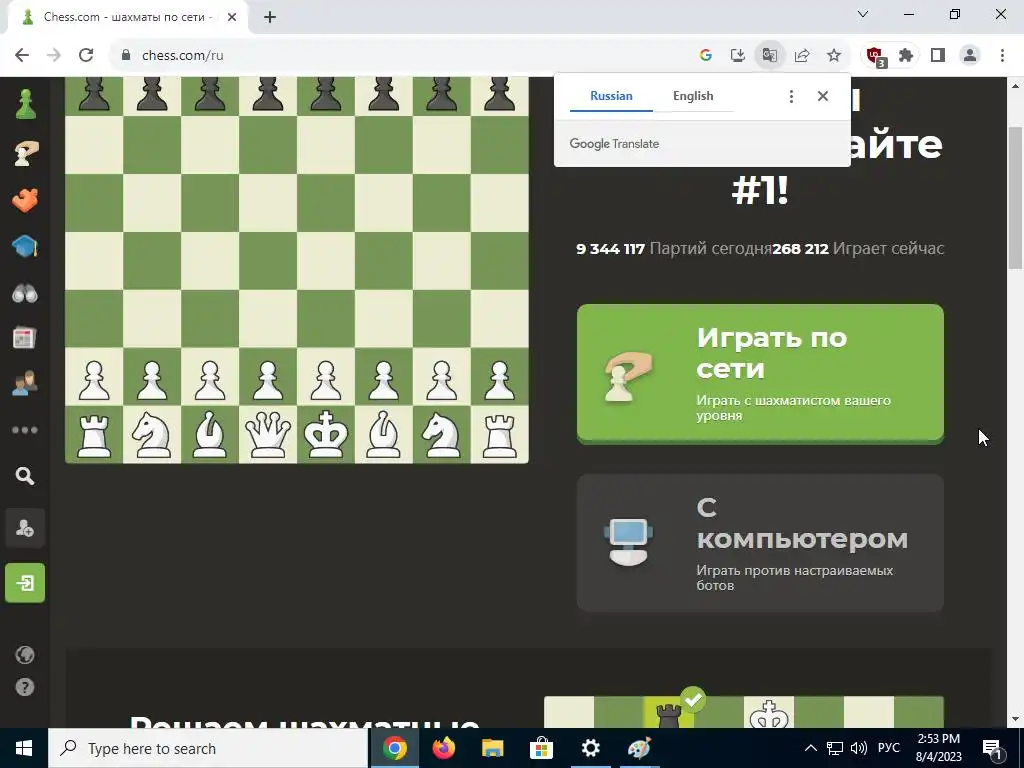Click the Type here to search box
The image size is (1024, 768).
coord(208,748)
